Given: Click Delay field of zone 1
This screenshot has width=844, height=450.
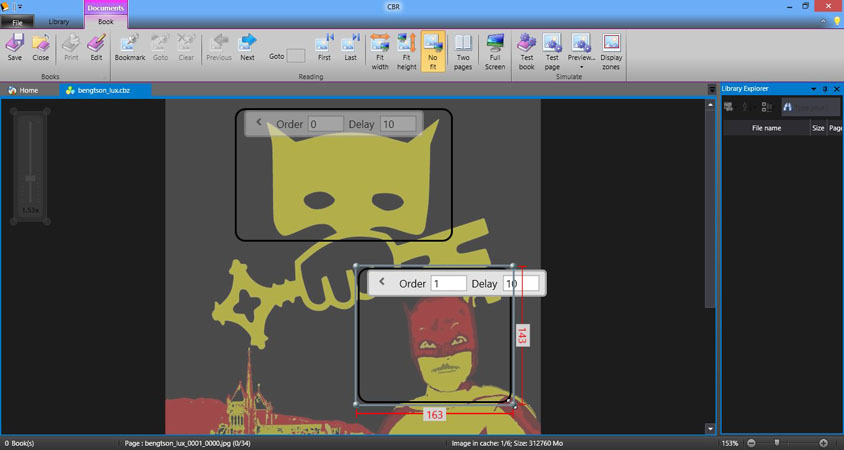Looking at the screenshot, I should pos(521,284).
